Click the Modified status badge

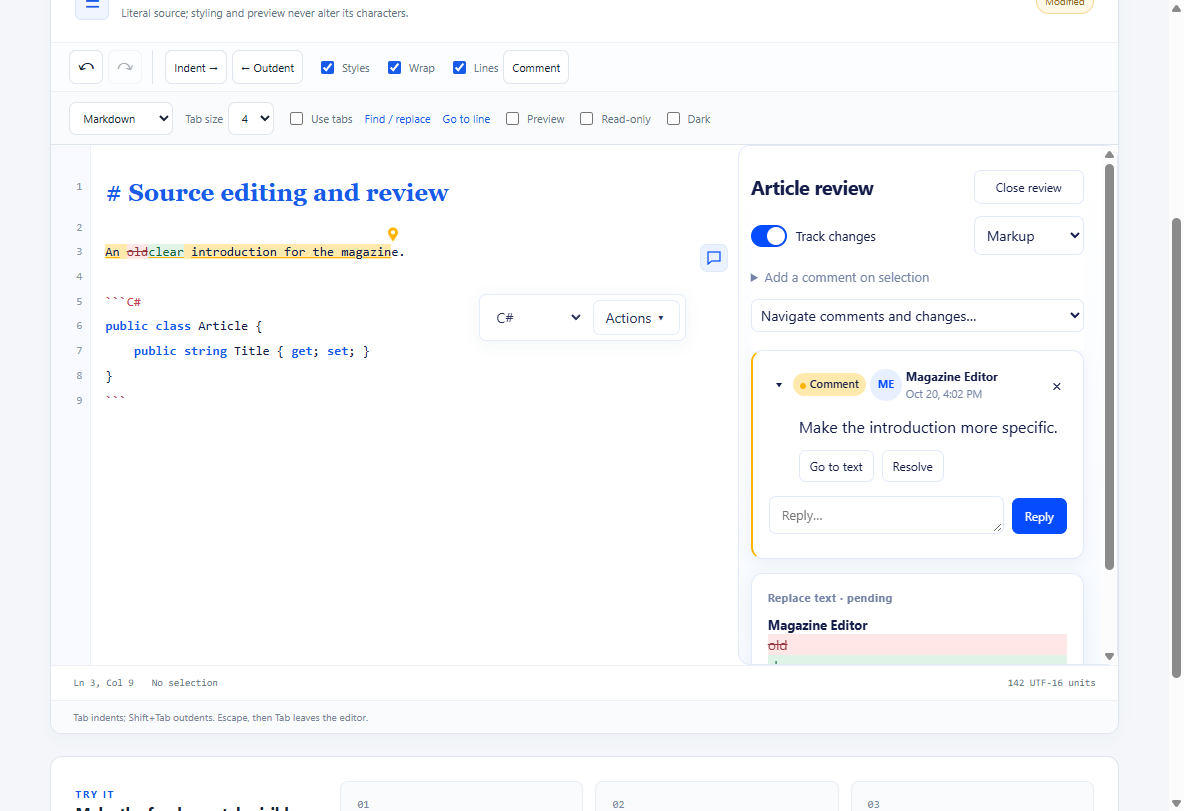coord(1065,4)
